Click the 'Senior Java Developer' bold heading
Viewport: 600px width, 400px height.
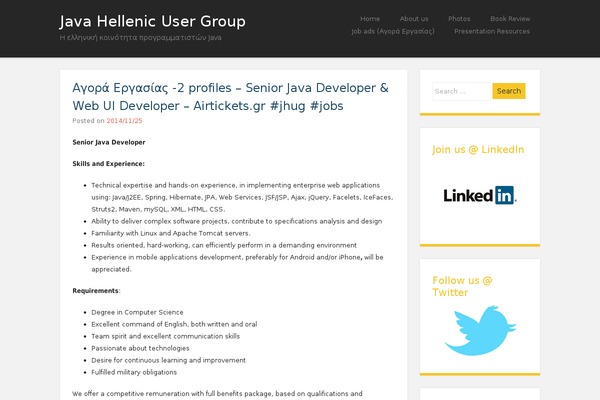[x=109, y=142]
